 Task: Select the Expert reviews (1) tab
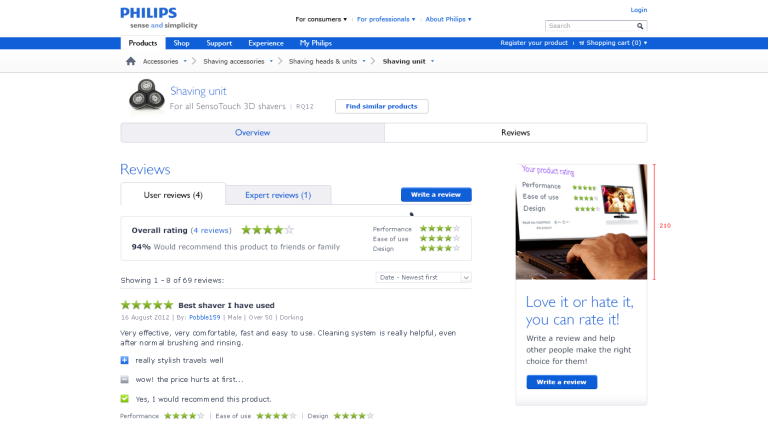point(278,195)
